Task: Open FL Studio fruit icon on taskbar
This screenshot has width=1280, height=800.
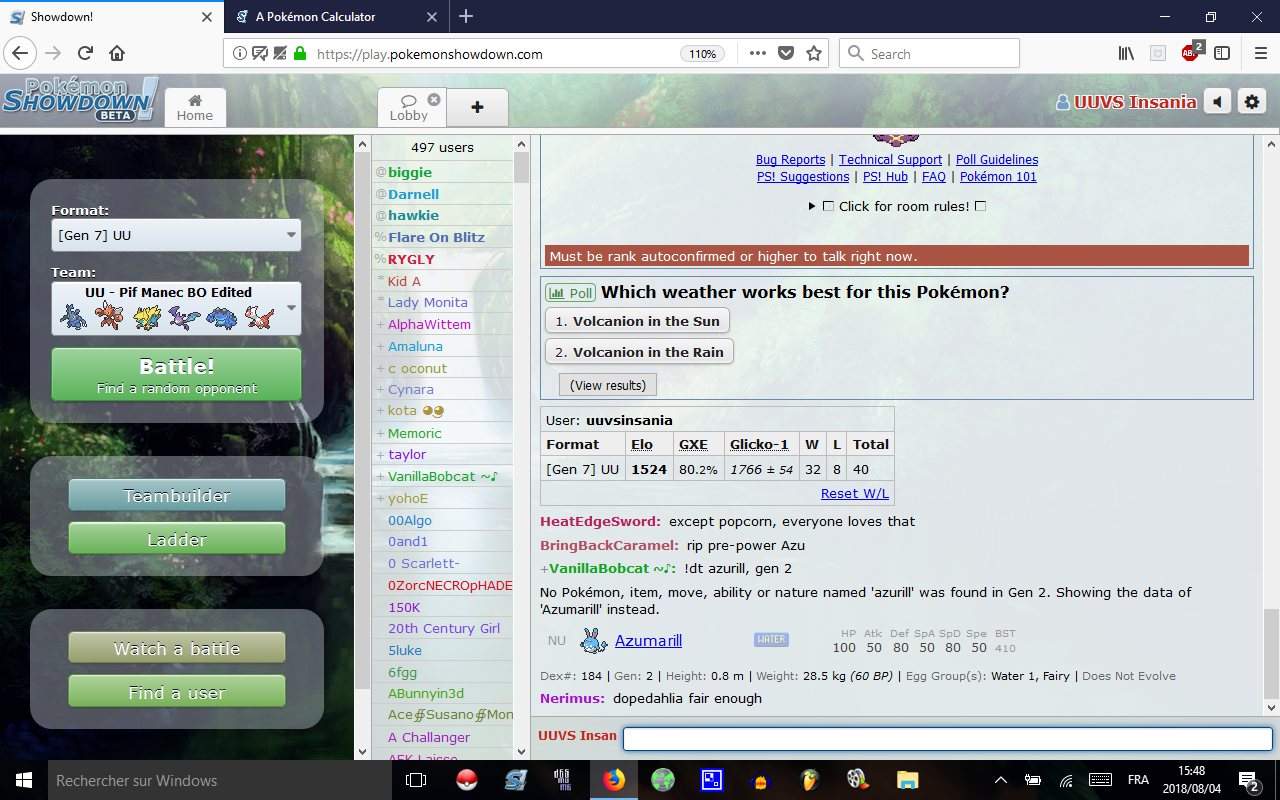Action: pos(809,780)
